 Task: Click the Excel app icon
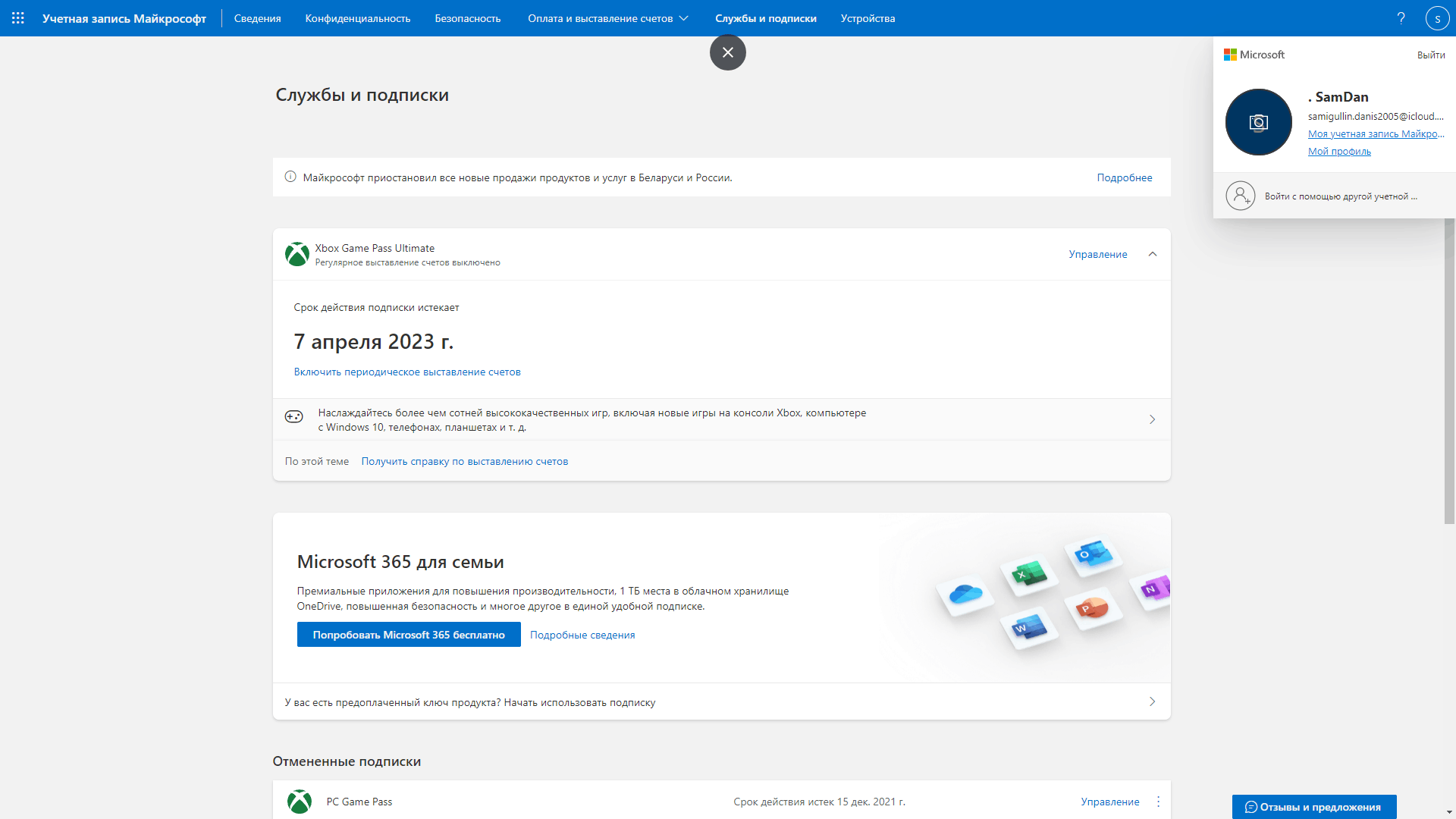[x=1029, y=574]
